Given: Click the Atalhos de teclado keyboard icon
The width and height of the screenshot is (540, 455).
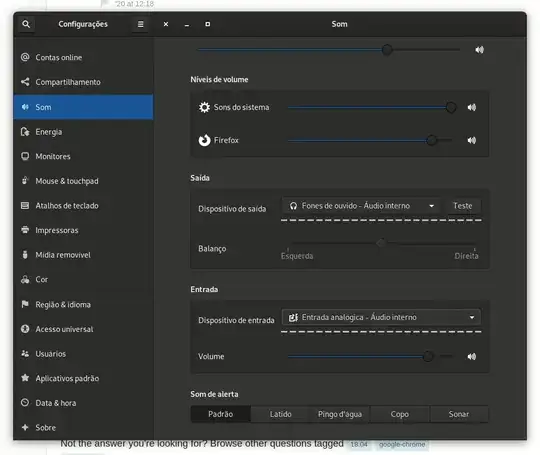Looking at the screenshot, I should coord(25,206).
